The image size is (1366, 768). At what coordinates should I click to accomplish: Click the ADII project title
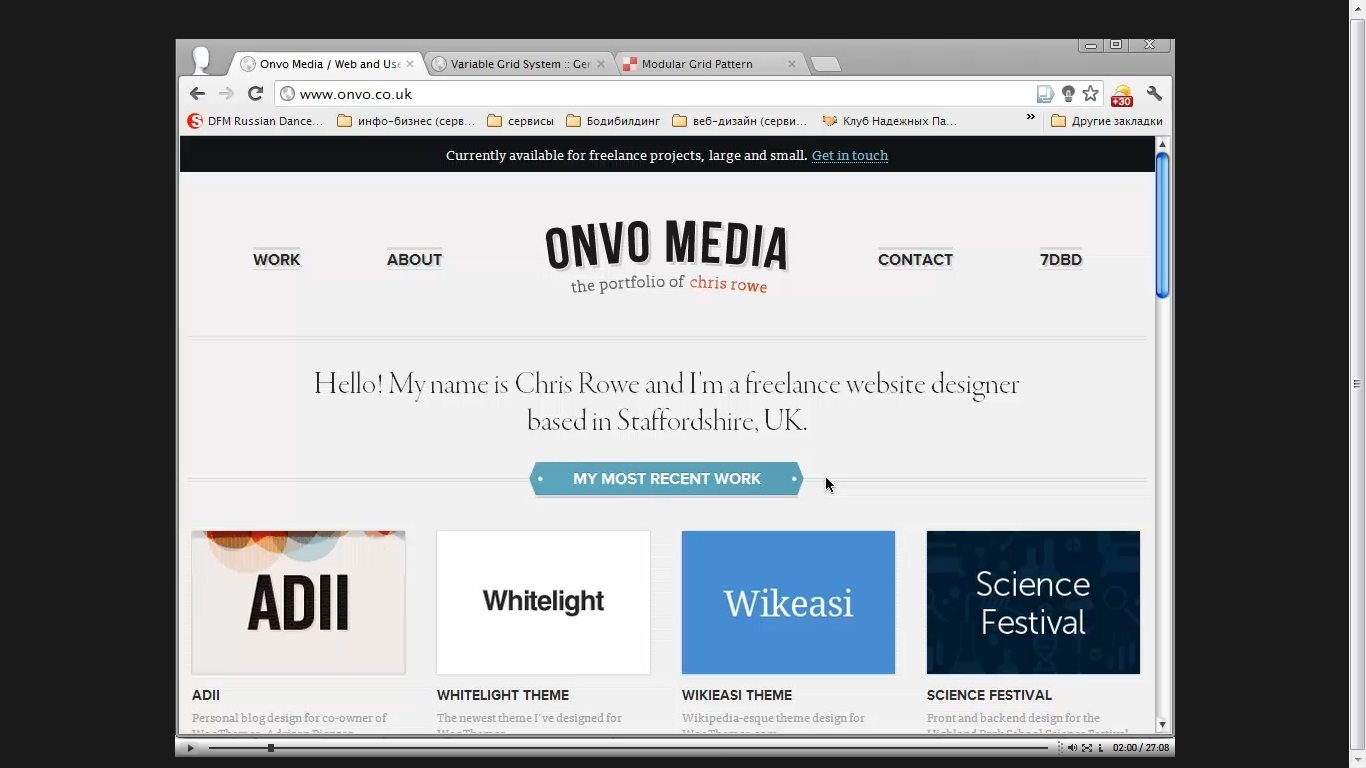[x=206, y=695]
